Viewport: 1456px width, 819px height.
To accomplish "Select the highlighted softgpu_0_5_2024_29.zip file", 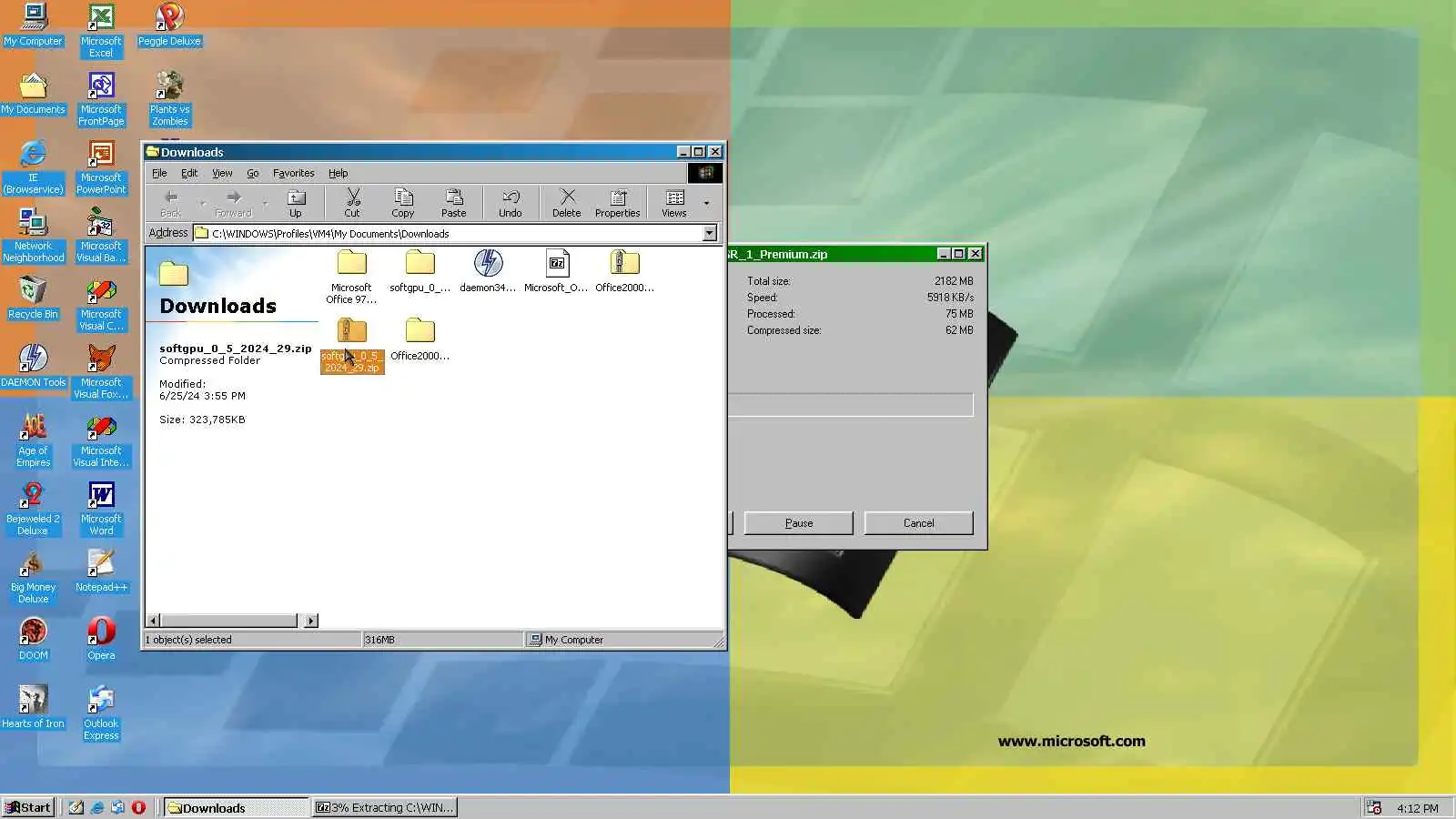I will [352, 346].
